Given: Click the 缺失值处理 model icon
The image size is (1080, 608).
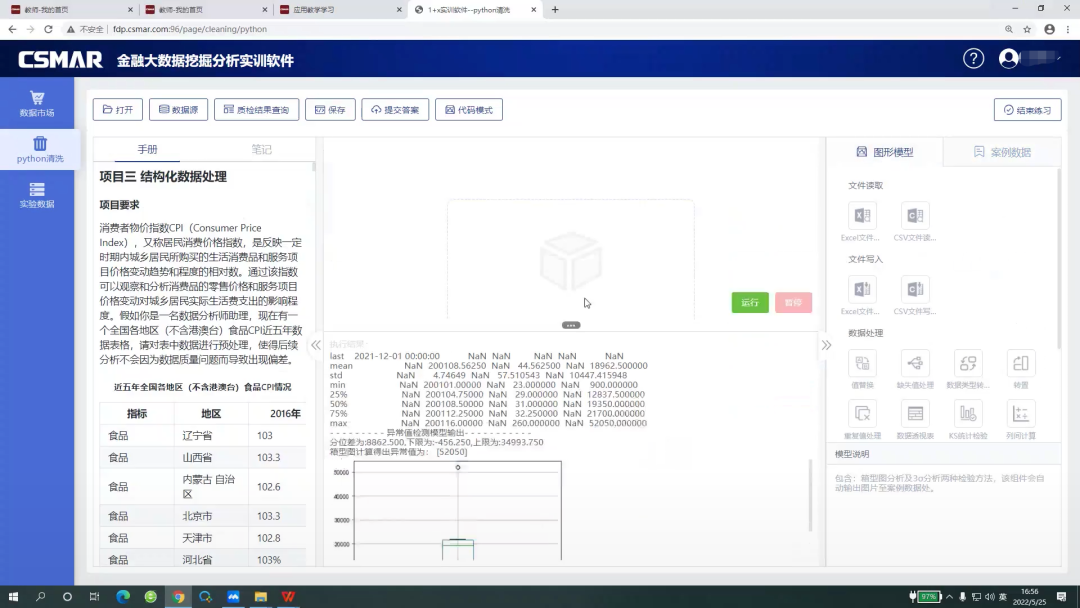Looking at the screenshot, I should 915,363.
